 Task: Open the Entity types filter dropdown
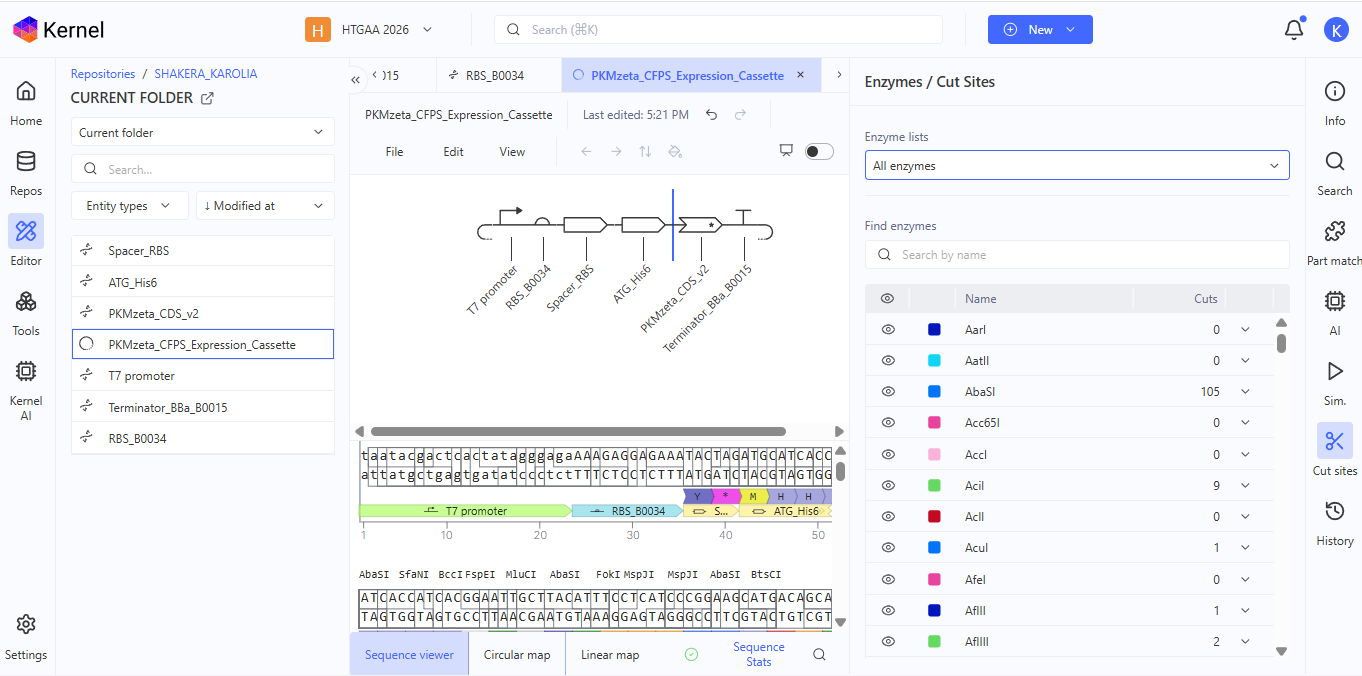[129, 206]
